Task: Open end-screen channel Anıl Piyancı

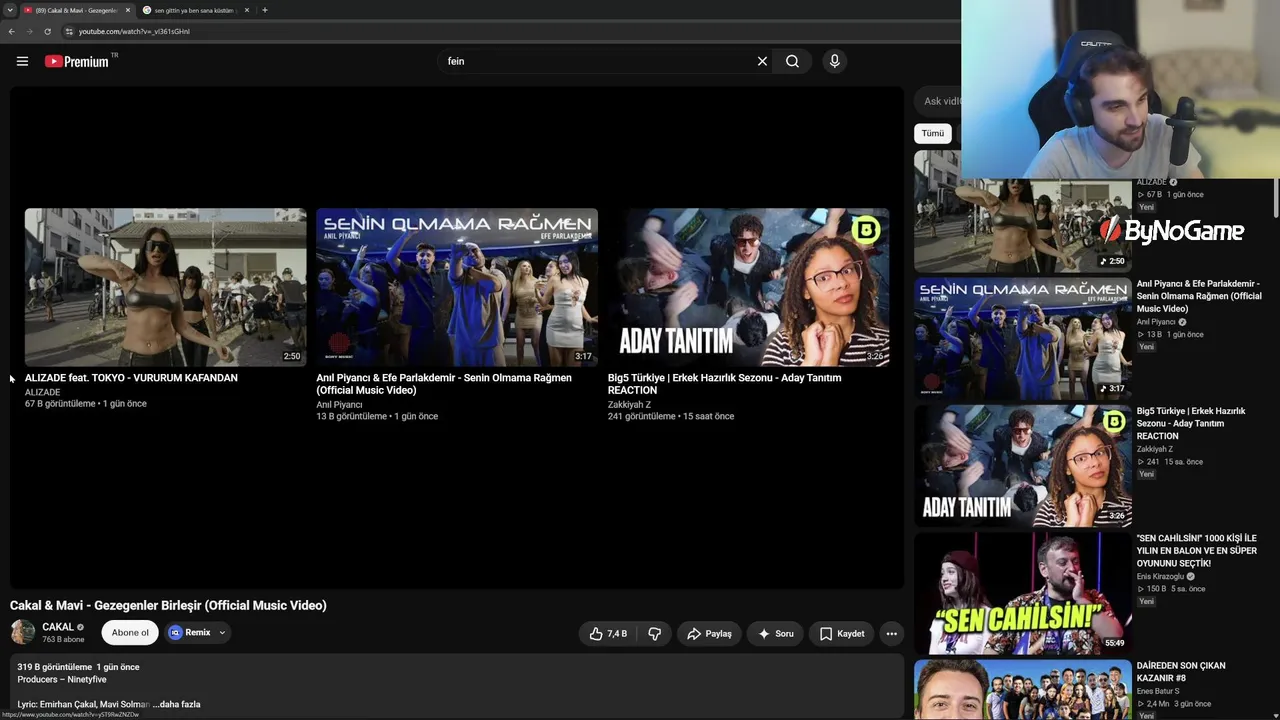Action: point(339,405)
